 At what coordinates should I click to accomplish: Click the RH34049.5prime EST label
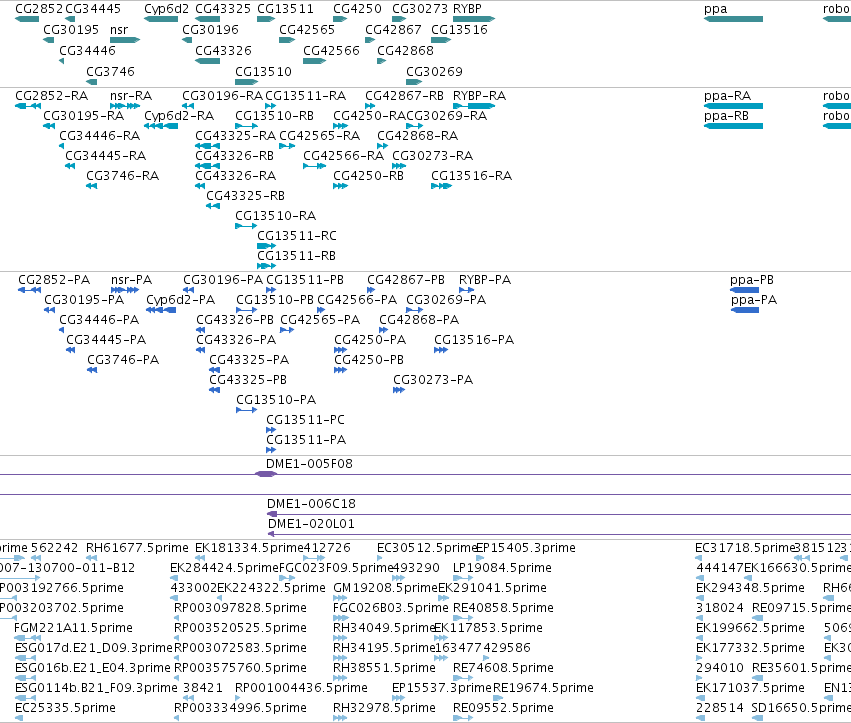pos(384,628)
